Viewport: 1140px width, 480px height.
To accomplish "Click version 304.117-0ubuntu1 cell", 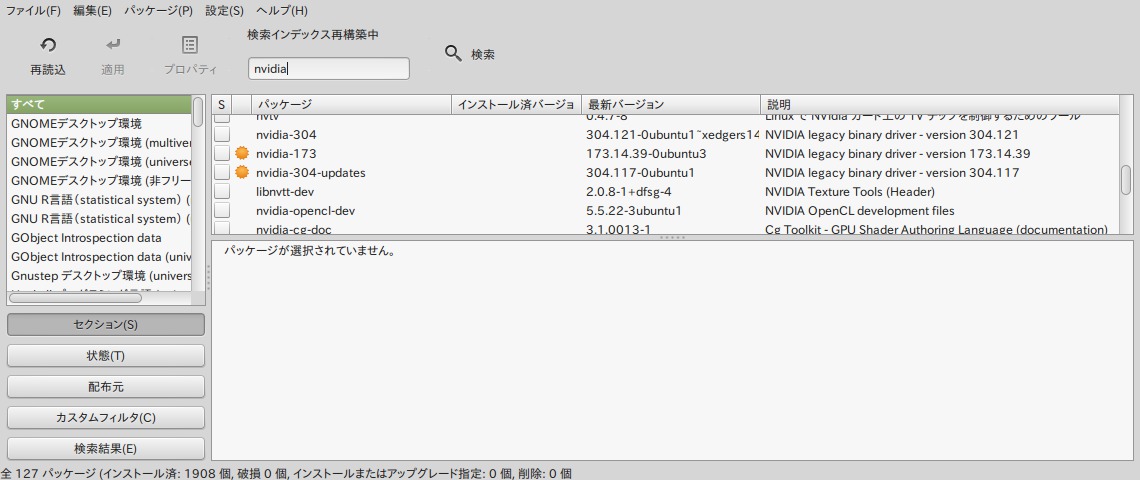I will tap(641, 173).
